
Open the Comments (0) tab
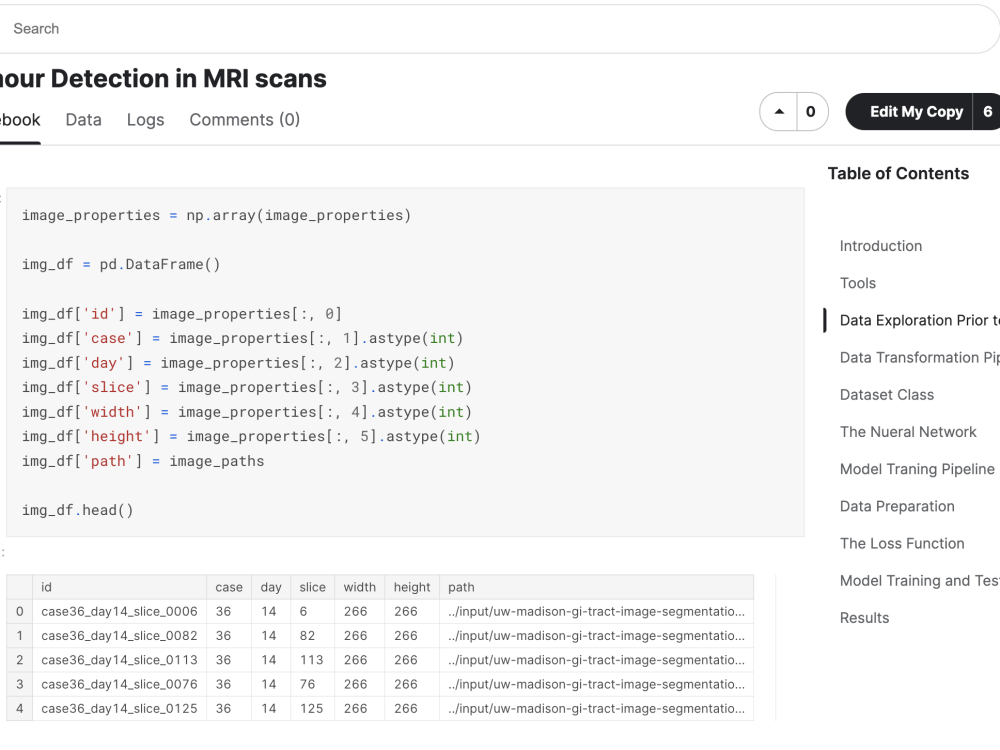[245, 120]
